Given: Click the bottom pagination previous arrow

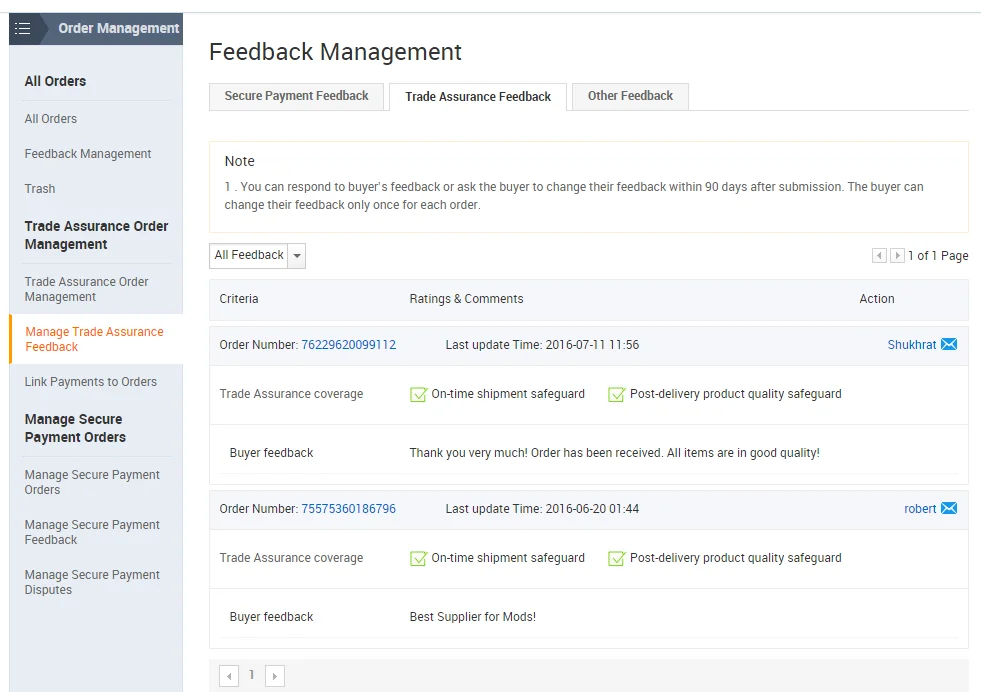Looking at the screenshot, I should click(x=229, y=676).
